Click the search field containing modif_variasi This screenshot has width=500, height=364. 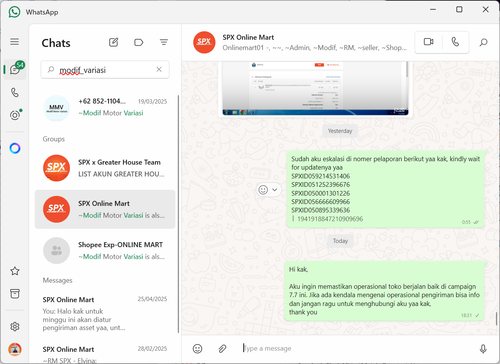(x=105, y=70)
